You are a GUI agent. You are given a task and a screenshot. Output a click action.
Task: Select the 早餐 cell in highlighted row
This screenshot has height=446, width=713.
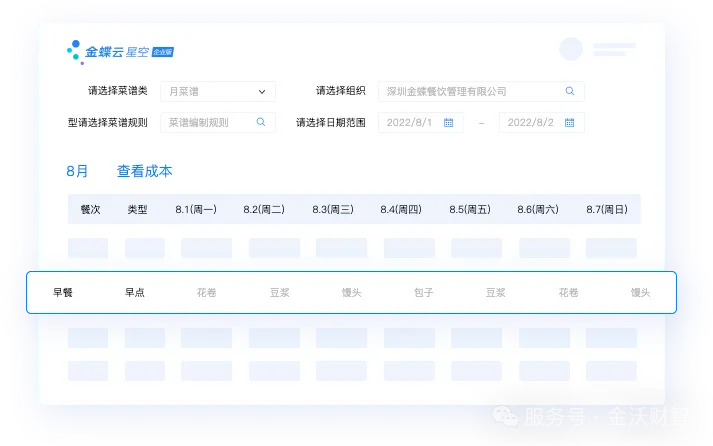[x=63, y=292]
